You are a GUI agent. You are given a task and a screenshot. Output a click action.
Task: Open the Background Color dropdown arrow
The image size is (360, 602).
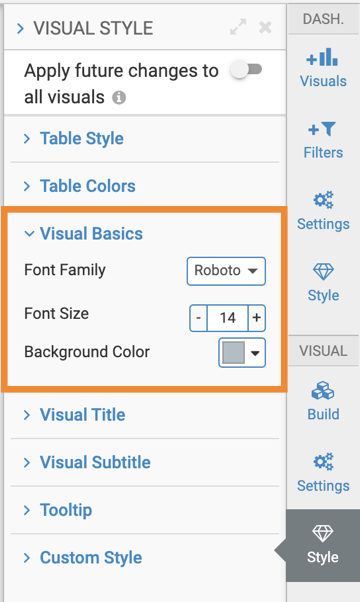coord(255,353)
